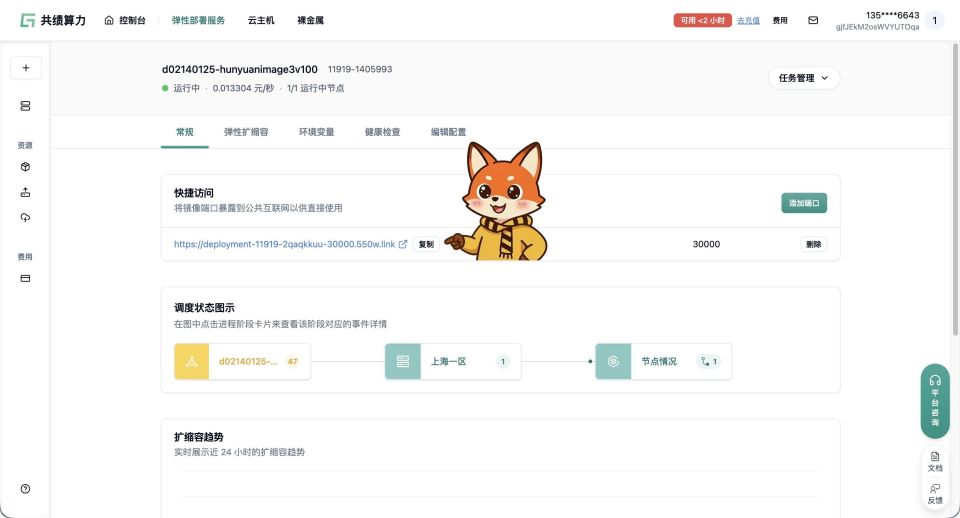The height and width of the screenshot is (518, 960).
Task: Click the 47 event count badge
Action: click(x=293, y=361)
